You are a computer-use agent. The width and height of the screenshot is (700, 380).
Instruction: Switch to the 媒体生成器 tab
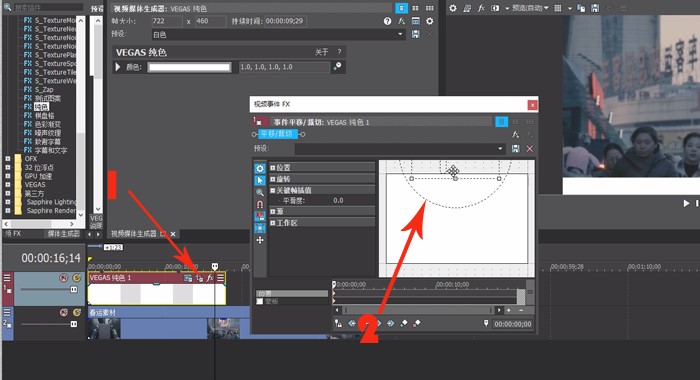pyautogui.click(x=64, y=234)
